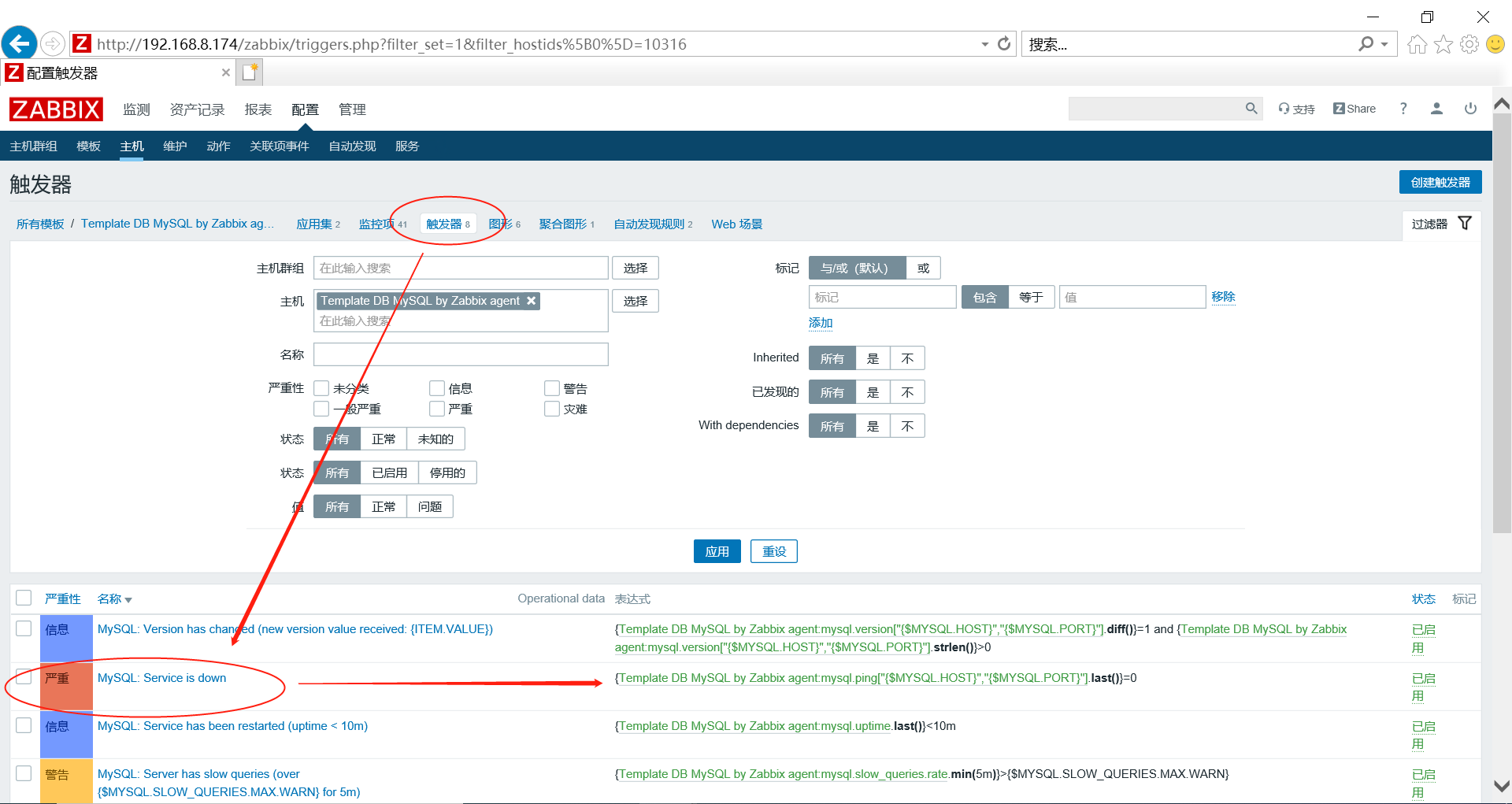Click 移除 tag link
The width and height of the screenshot is (1512, 804).
pyautogui.click(x=1223, y=297)
